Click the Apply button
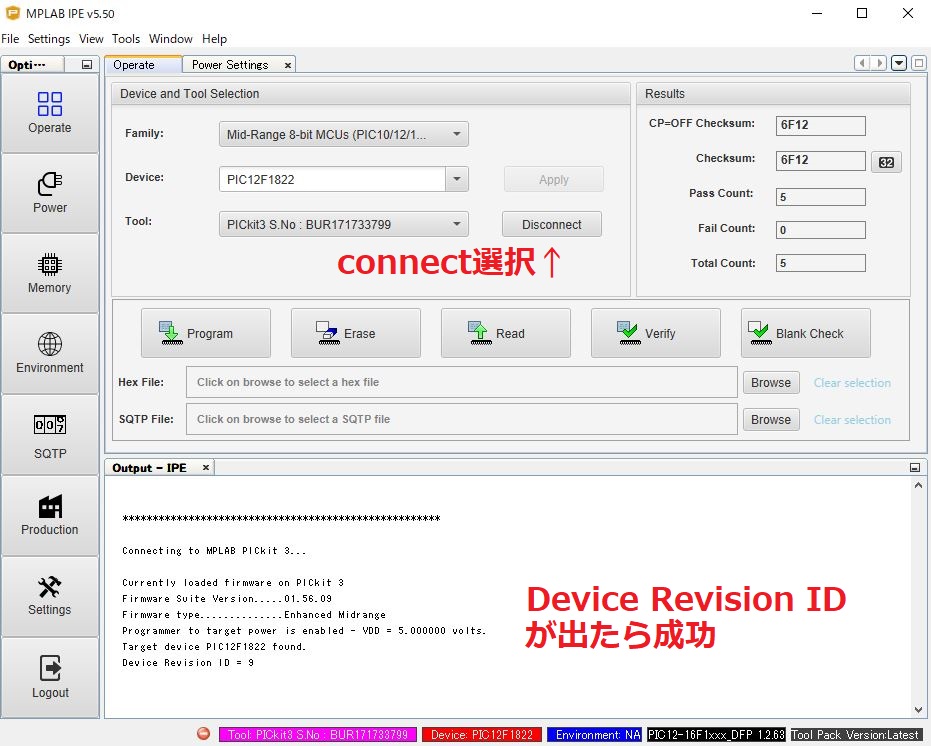The width and height of the screenshot is (931, 746). pyautogui.click(x=553, y=179)
